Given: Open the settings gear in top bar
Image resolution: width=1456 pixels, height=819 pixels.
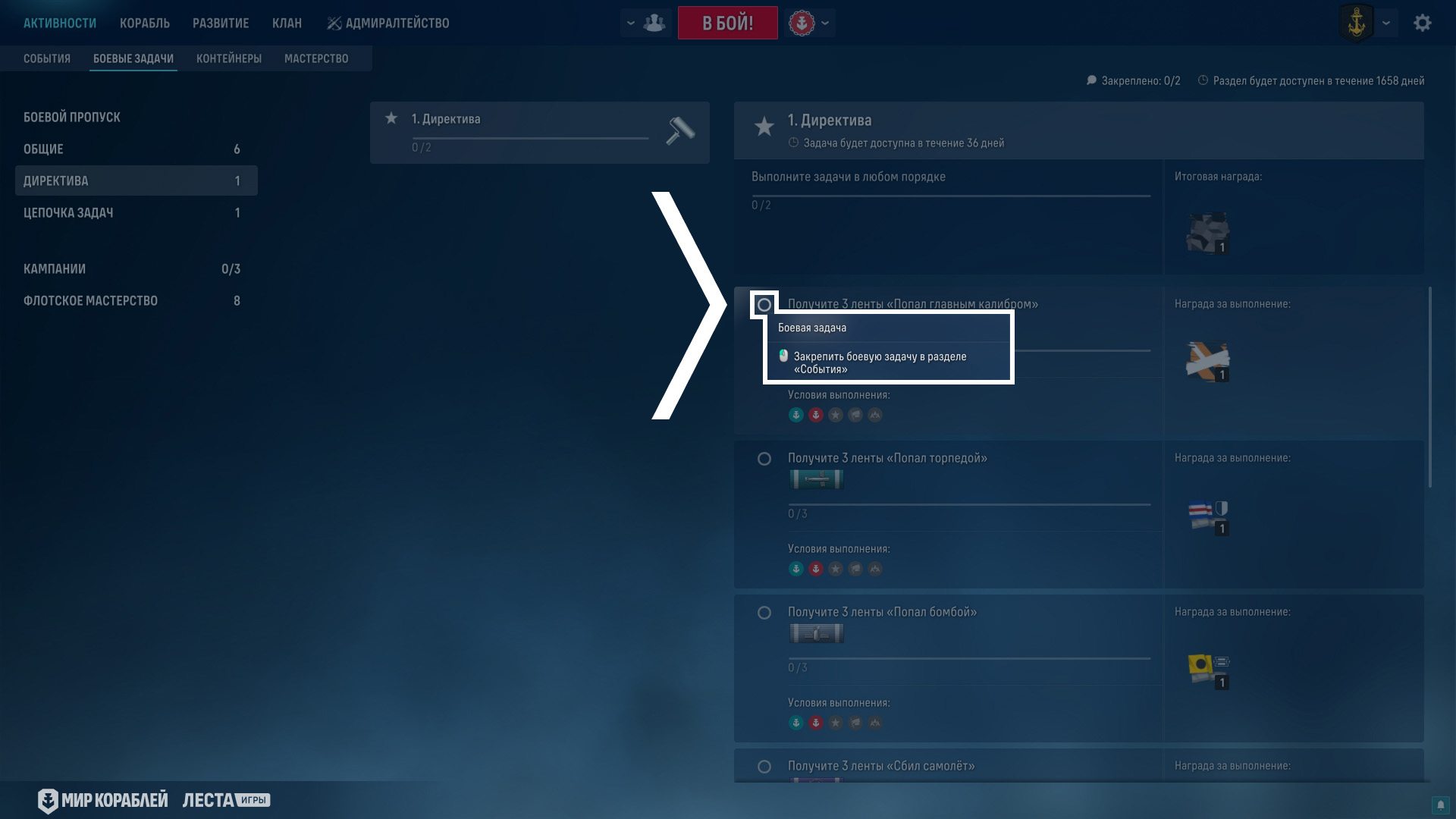Looking at the screenshot, I should (x=1422, y=23).
